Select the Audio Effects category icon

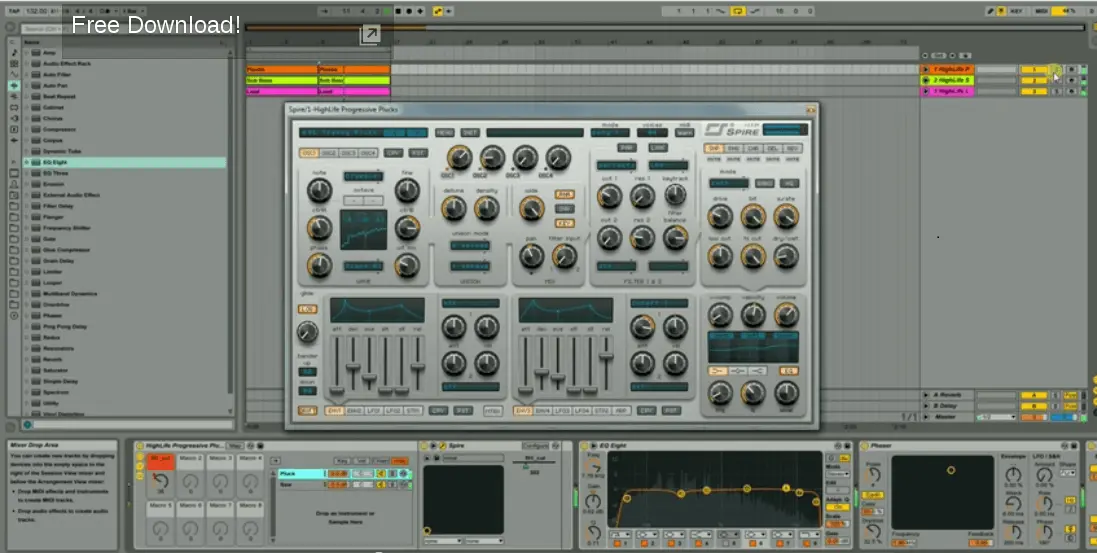(x=14, y=85)
